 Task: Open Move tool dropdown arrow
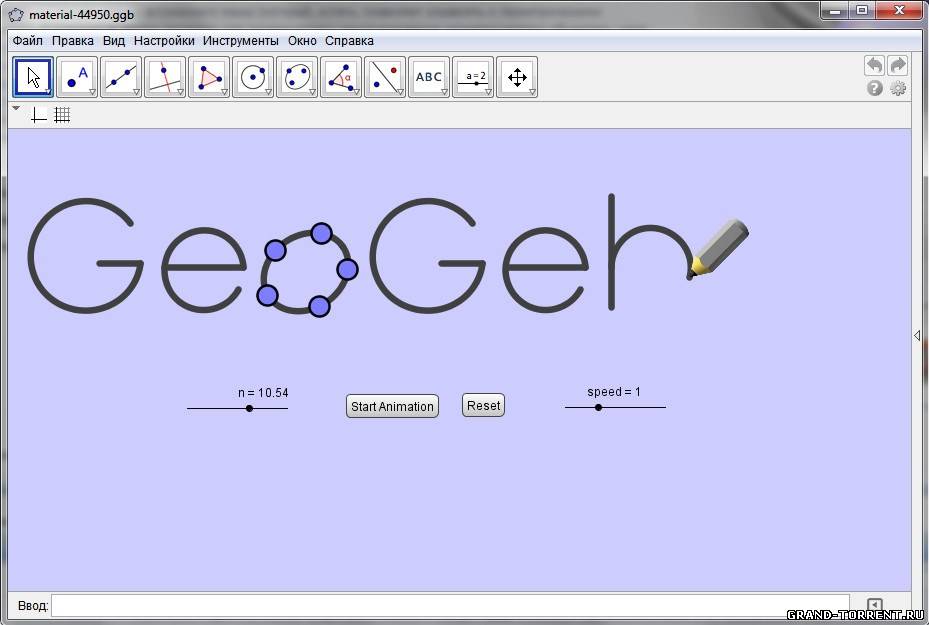coord(48,92)
